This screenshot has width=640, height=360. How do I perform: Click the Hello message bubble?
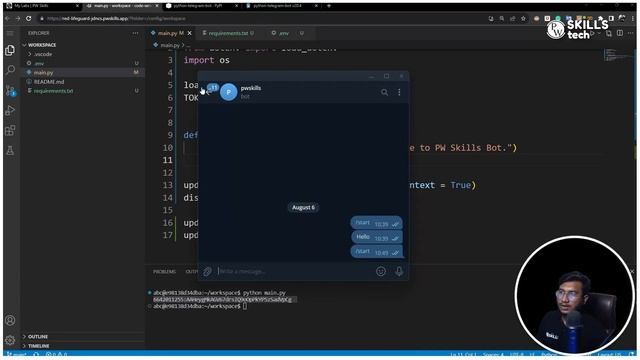click(376, 237)
